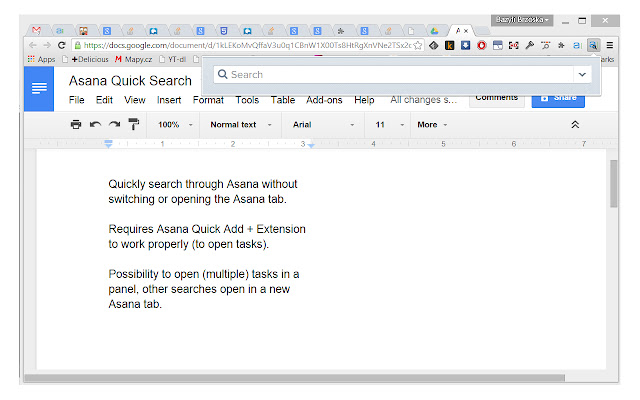Open the Insert menu
Image resolution: width=640 pixels, height=400 pixels.
(x=169, y=100)
